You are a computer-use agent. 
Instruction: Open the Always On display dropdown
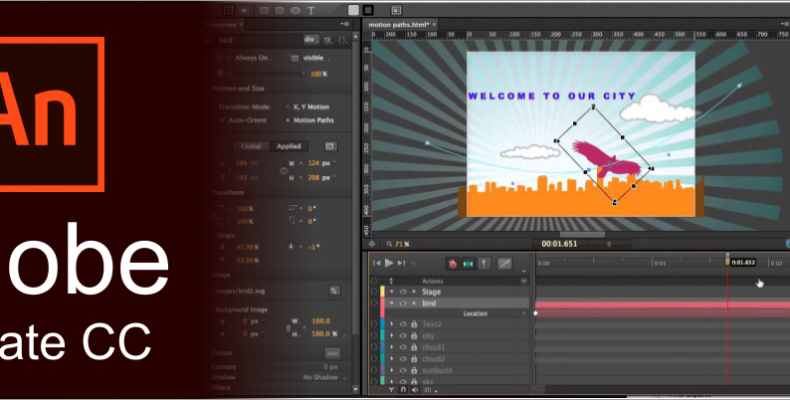coord(252,58)
